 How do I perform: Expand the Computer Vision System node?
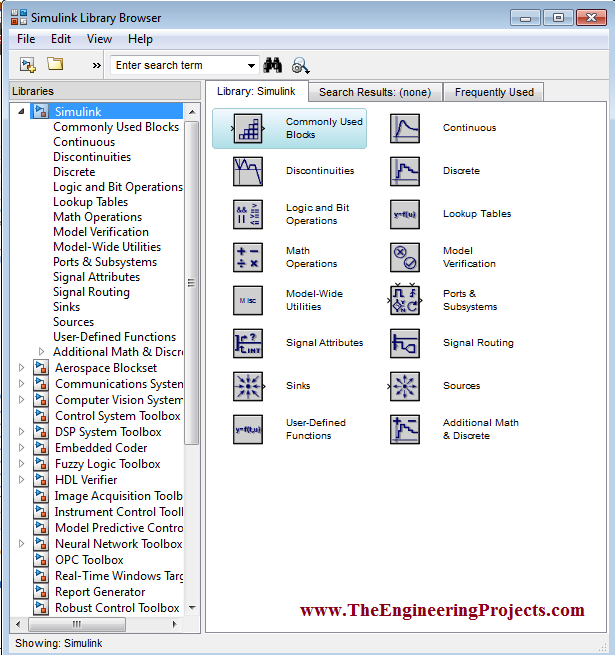[x=21, y=400]
